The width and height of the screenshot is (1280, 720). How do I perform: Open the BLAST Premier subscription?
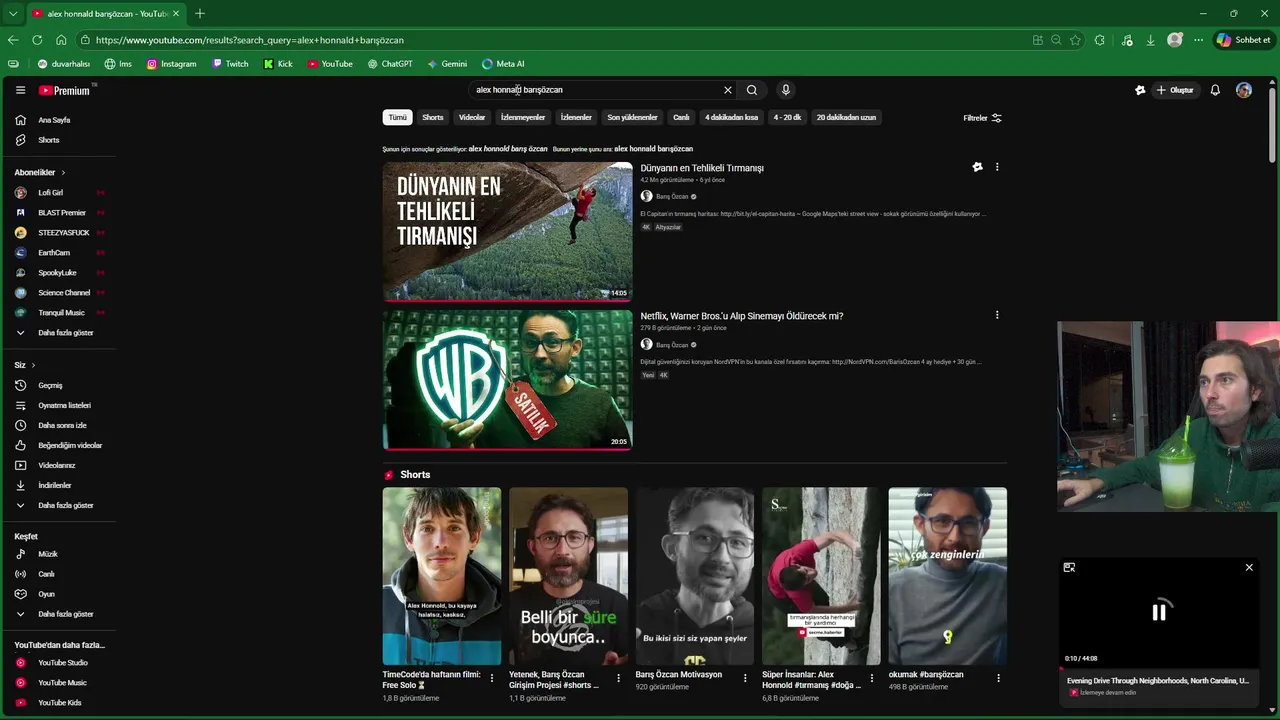click(x=59, y=213)
